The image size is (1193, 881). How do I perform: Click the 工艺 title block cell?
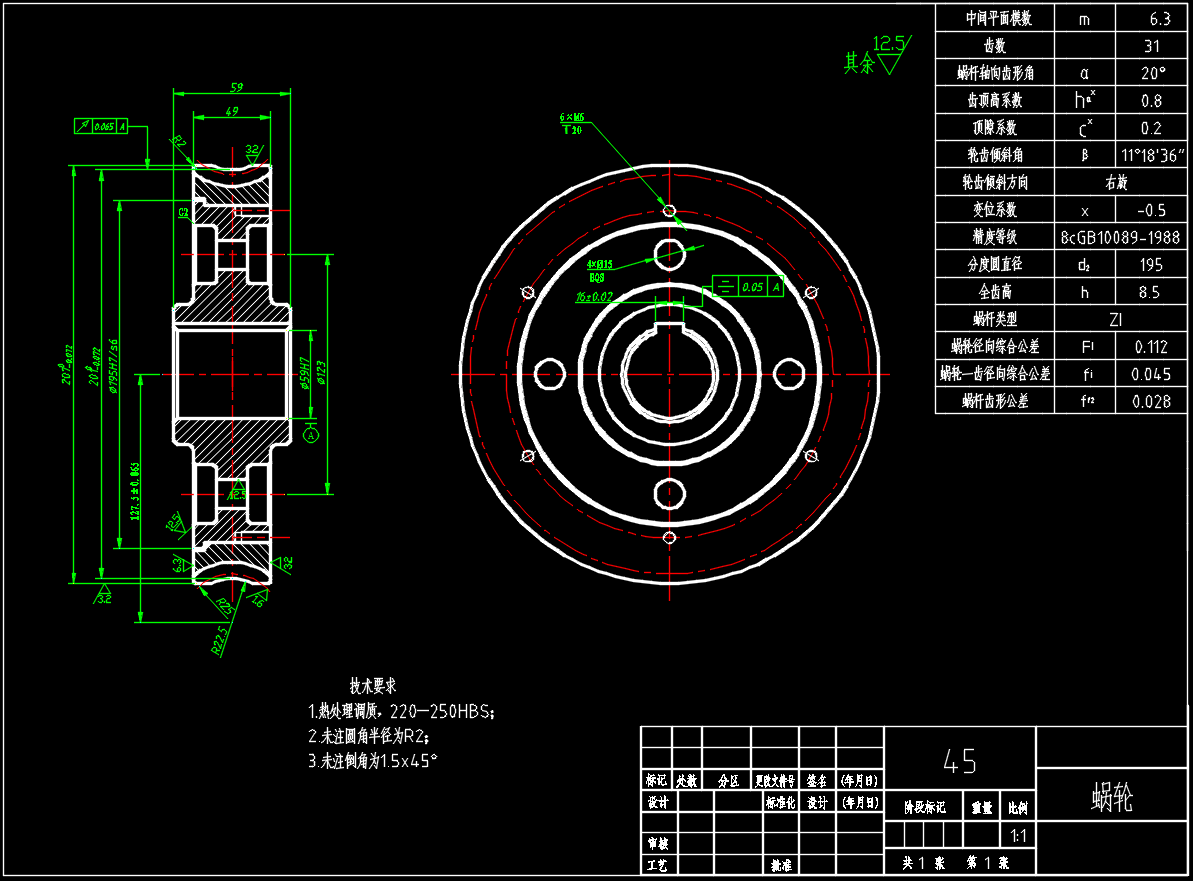pyautogui.click(x=657, y=865)
